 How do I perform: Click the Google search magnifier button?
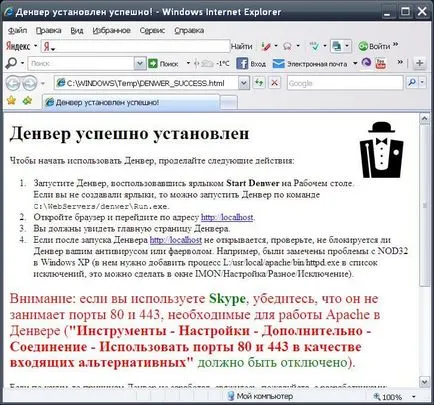tap(412, 82)
